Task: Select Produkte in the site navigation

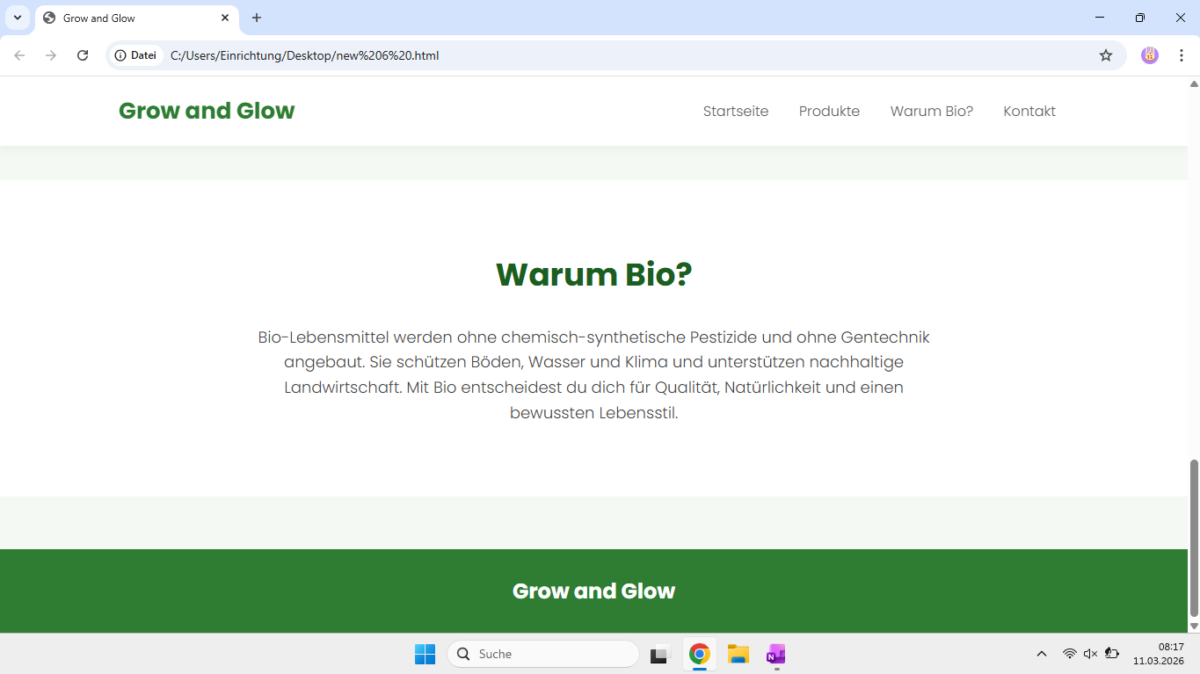Action: pyautogui.click(x=829, y=111)
